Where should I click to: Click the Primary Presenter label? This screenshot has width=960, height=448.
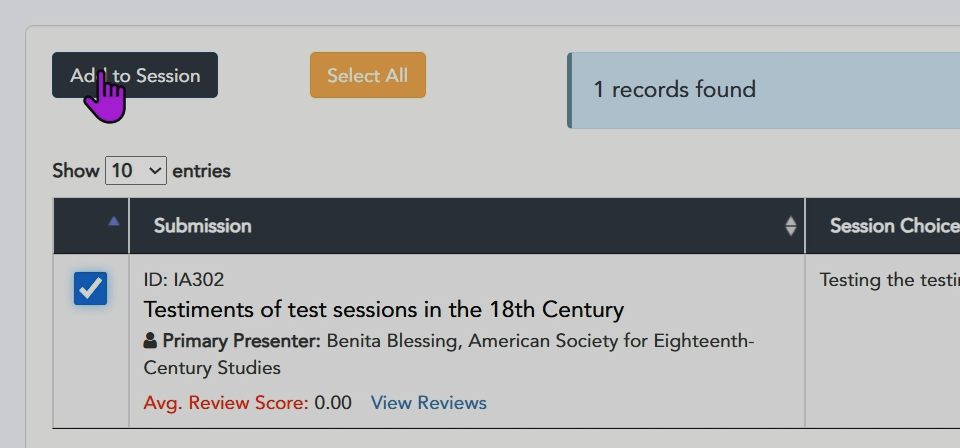coord(241,341)
